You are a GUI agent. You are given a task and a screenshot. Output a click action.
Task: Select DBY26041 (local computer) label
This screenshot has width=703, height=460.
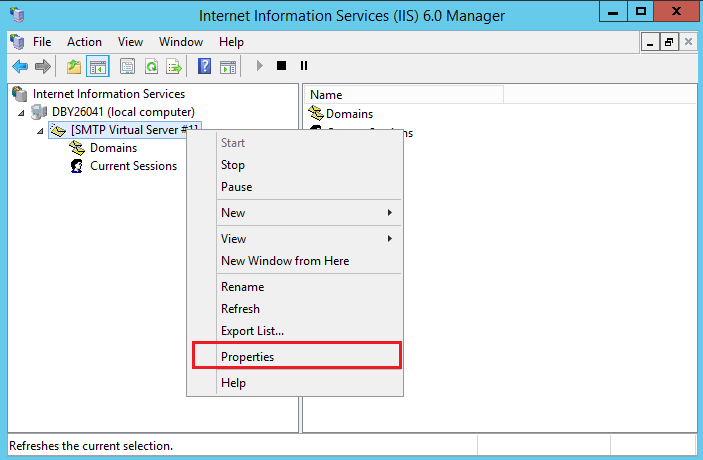(x=123, y=112)
